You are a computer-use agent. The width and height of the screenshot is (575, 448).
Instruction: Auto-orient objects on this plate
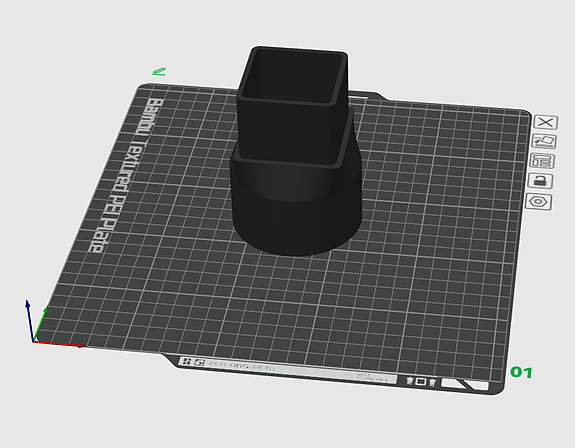[544, 142]
